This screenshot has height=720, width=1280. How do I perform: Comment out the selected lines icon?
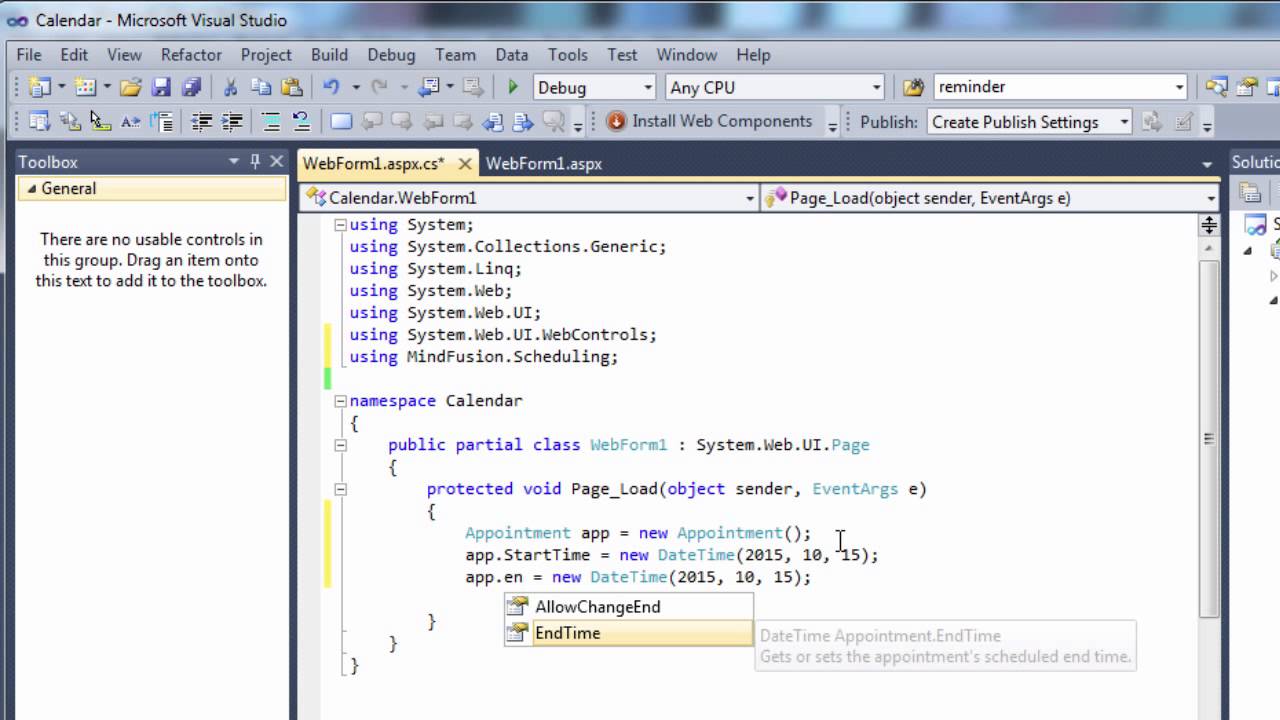click(x=271, y=122)
